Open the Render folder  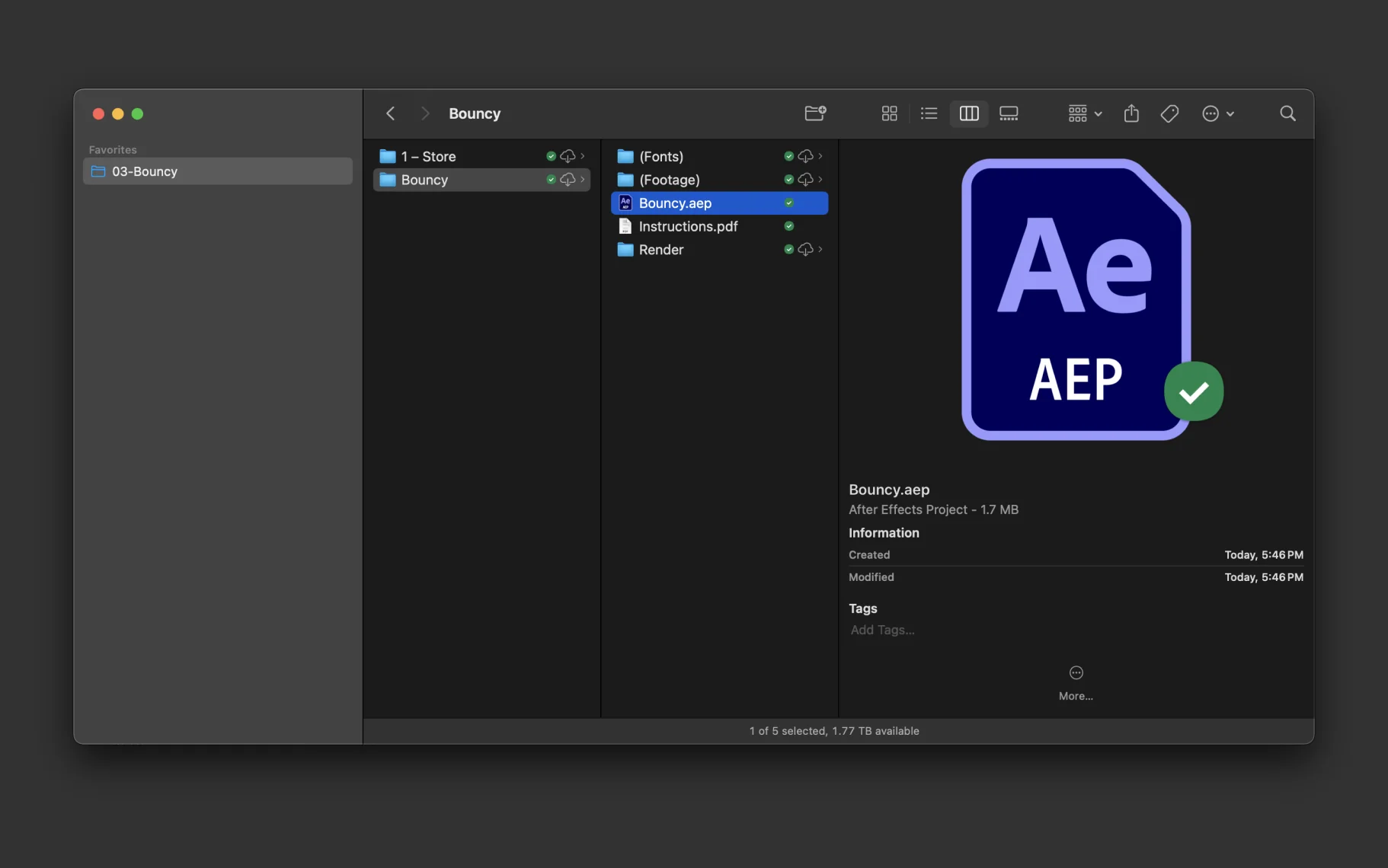[660, 250]
